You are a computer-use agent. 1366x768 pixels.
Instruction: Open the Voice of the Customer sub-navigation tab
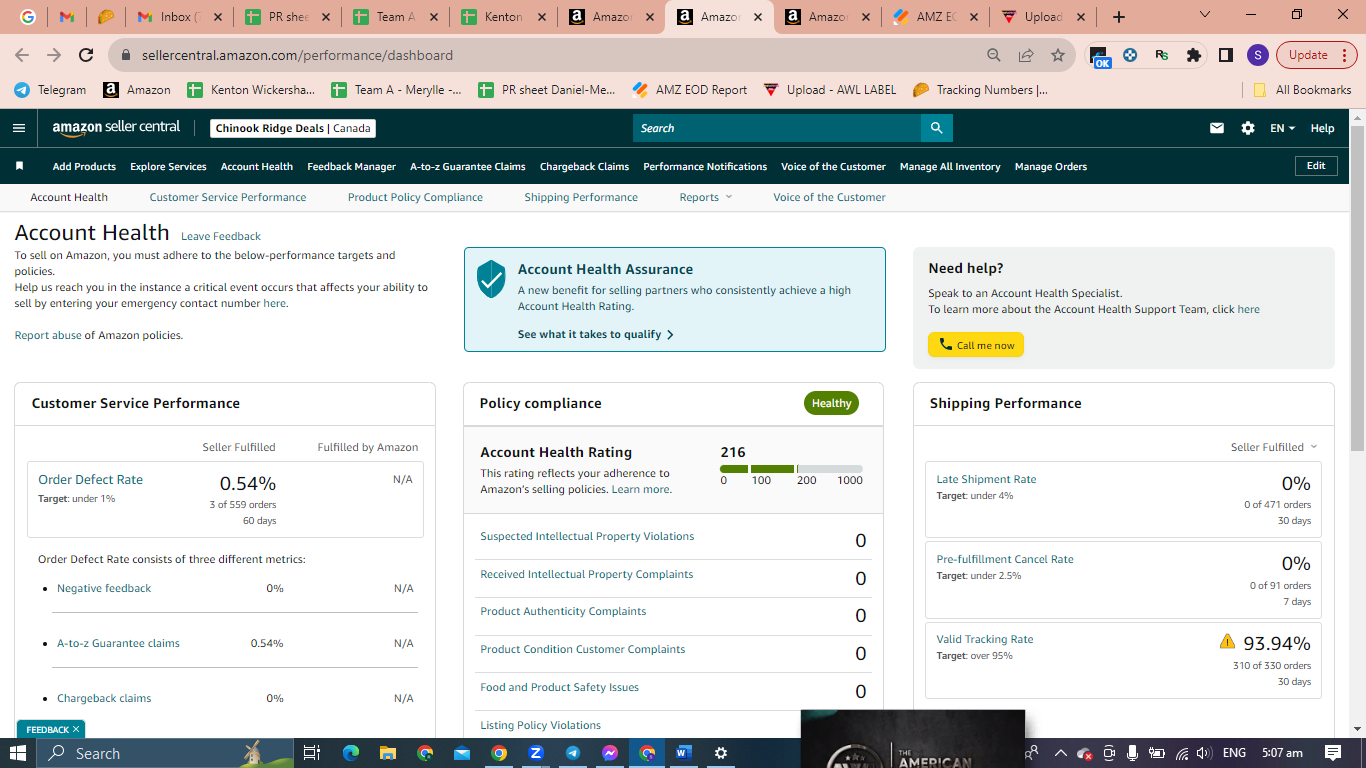829,197
